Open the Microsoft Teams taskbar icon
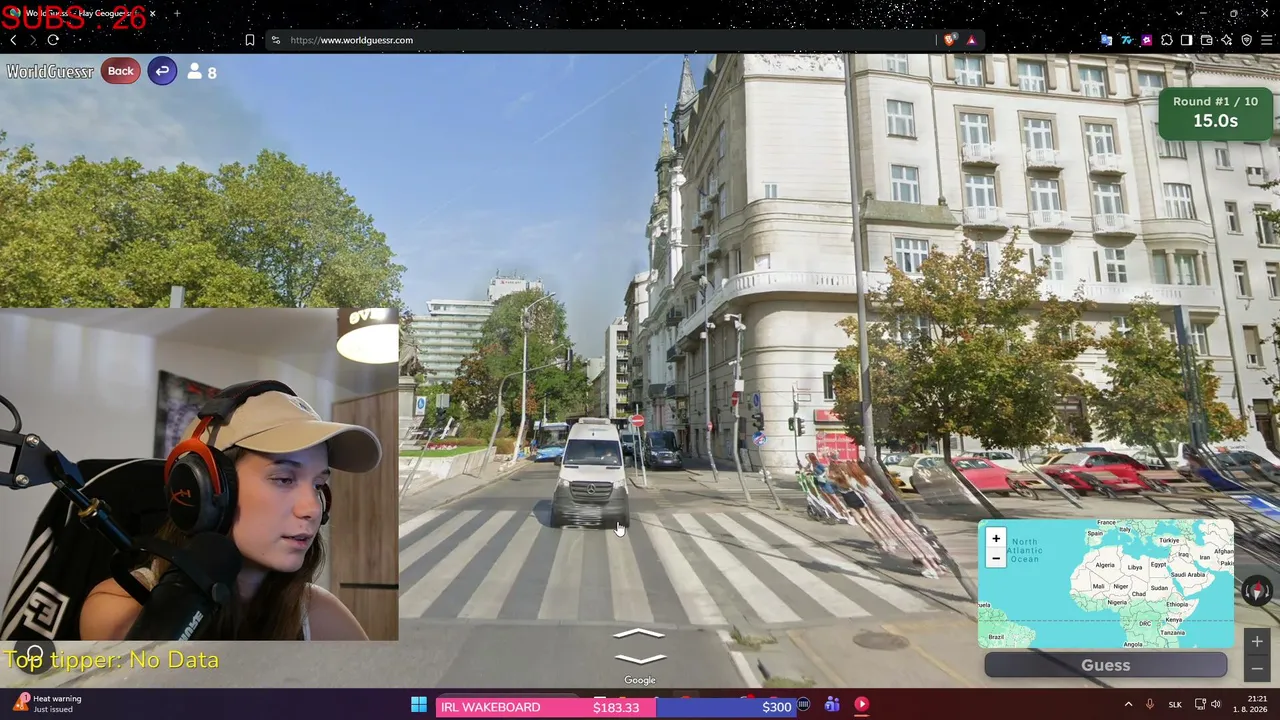The width and height of the screenshot is (1280, 720). [x=832, y=705]
